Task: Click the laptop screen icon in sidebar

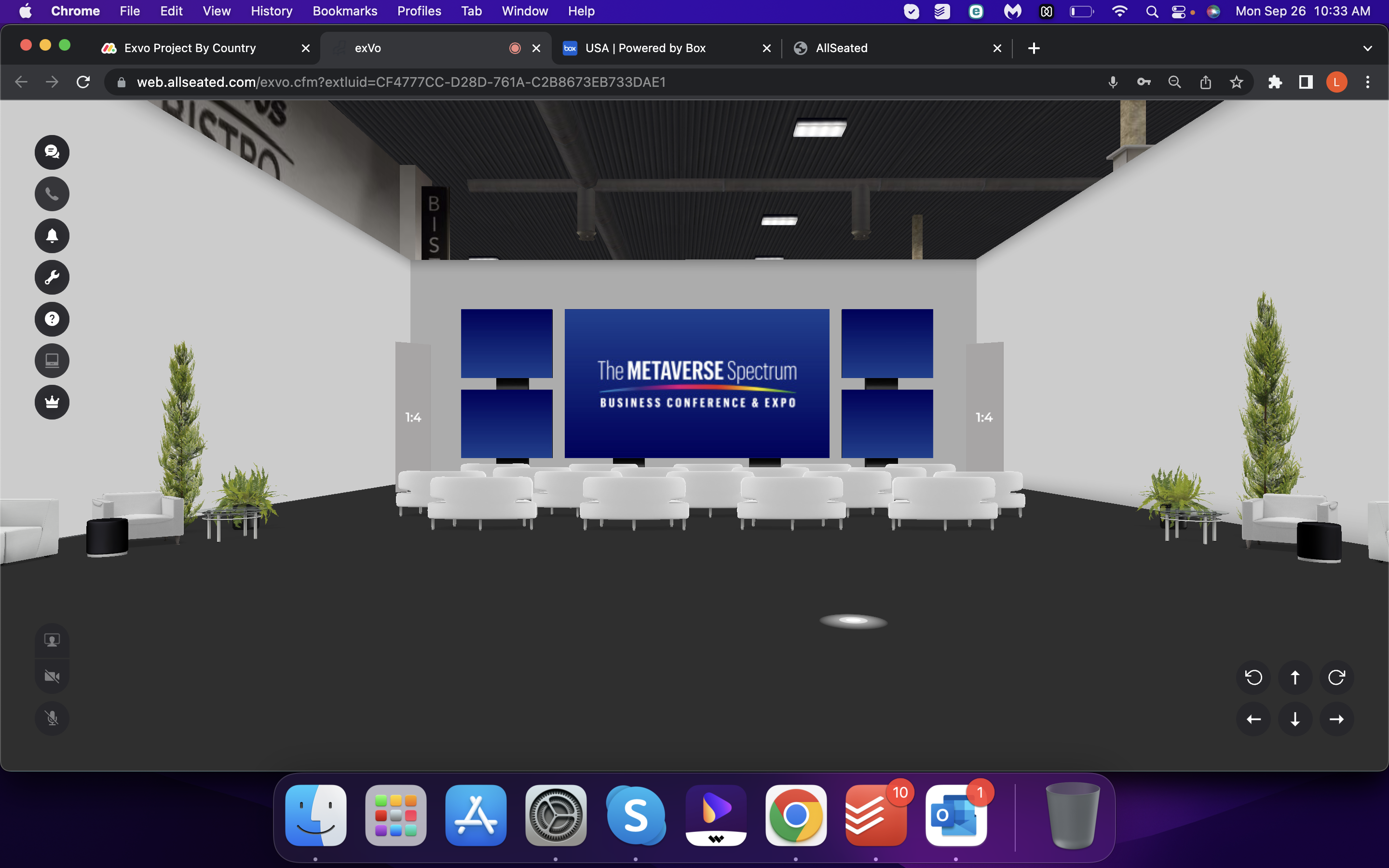Action: tap(52, 361)
